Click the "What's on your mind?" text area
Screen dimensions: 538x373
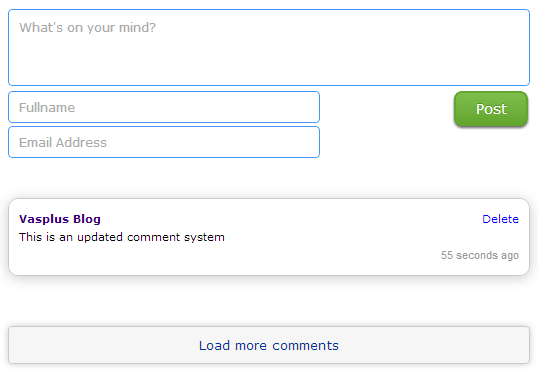tap(269, 47)
